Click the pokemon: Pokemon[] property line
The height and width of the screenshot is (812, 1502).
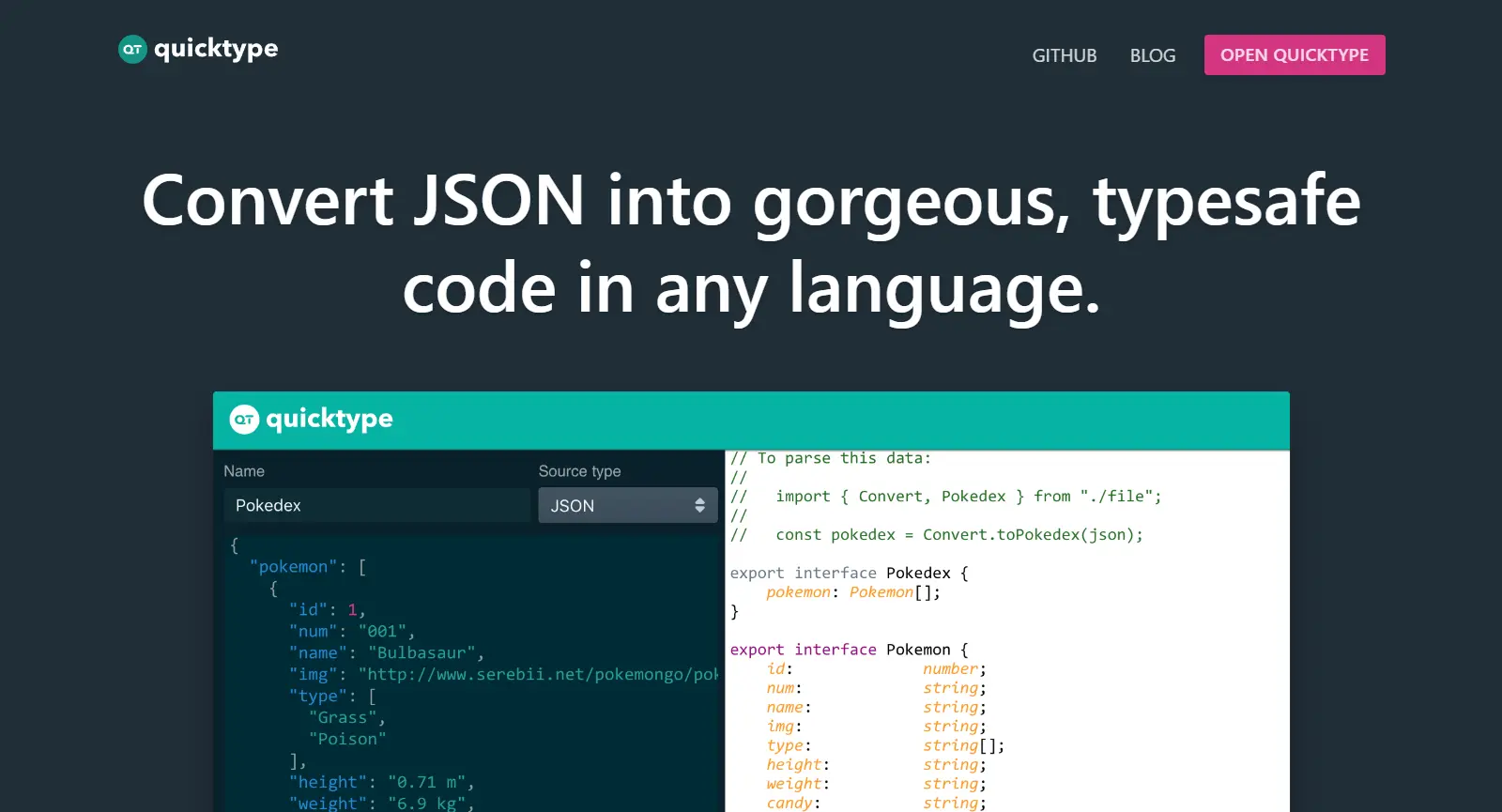point(853,592)
